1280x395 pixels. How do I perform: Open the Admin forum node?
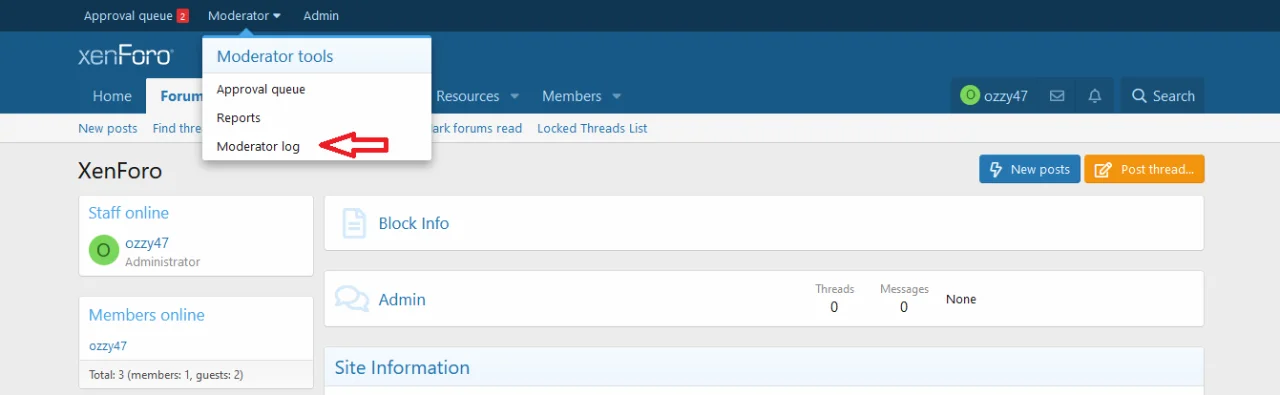402,299
